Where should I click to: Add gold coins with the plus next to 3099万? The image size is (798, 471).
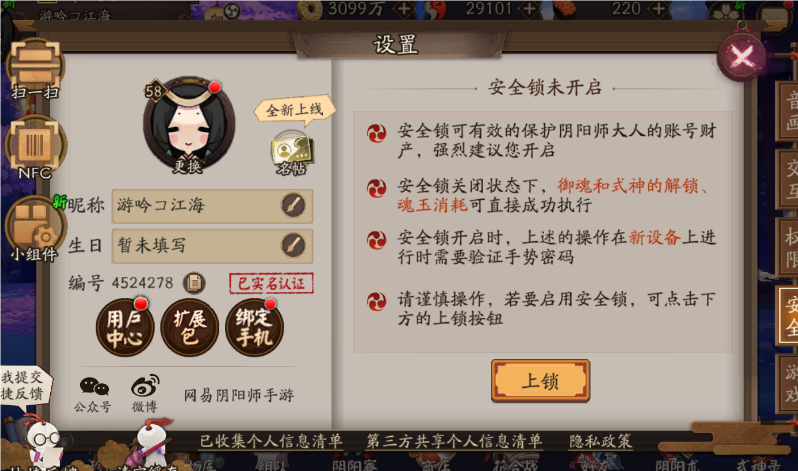pyautogui.click(x=404, y=9)
